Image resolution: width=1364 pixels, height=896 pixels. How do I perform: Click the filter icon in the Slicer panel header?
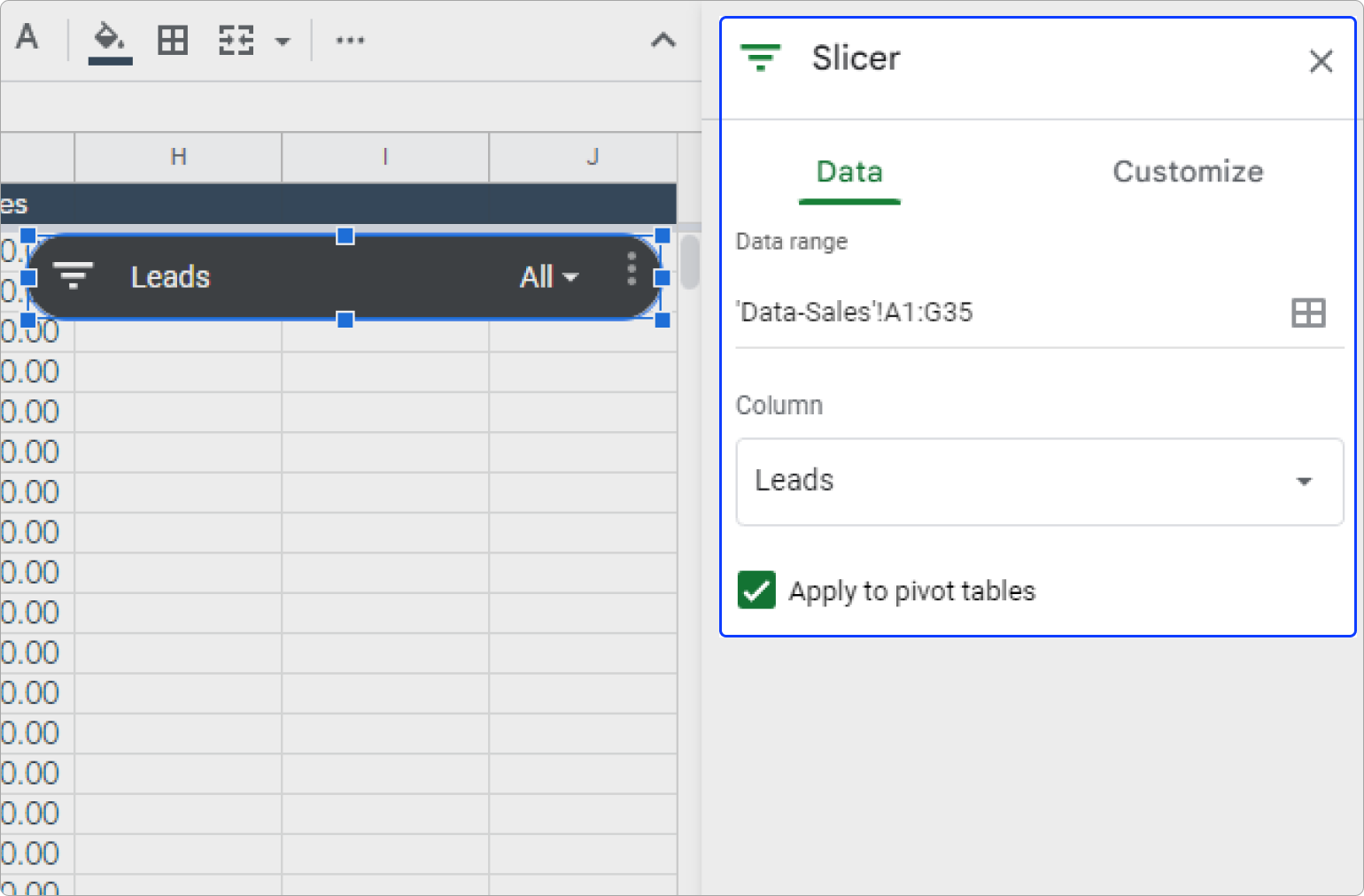coord(761,58)
